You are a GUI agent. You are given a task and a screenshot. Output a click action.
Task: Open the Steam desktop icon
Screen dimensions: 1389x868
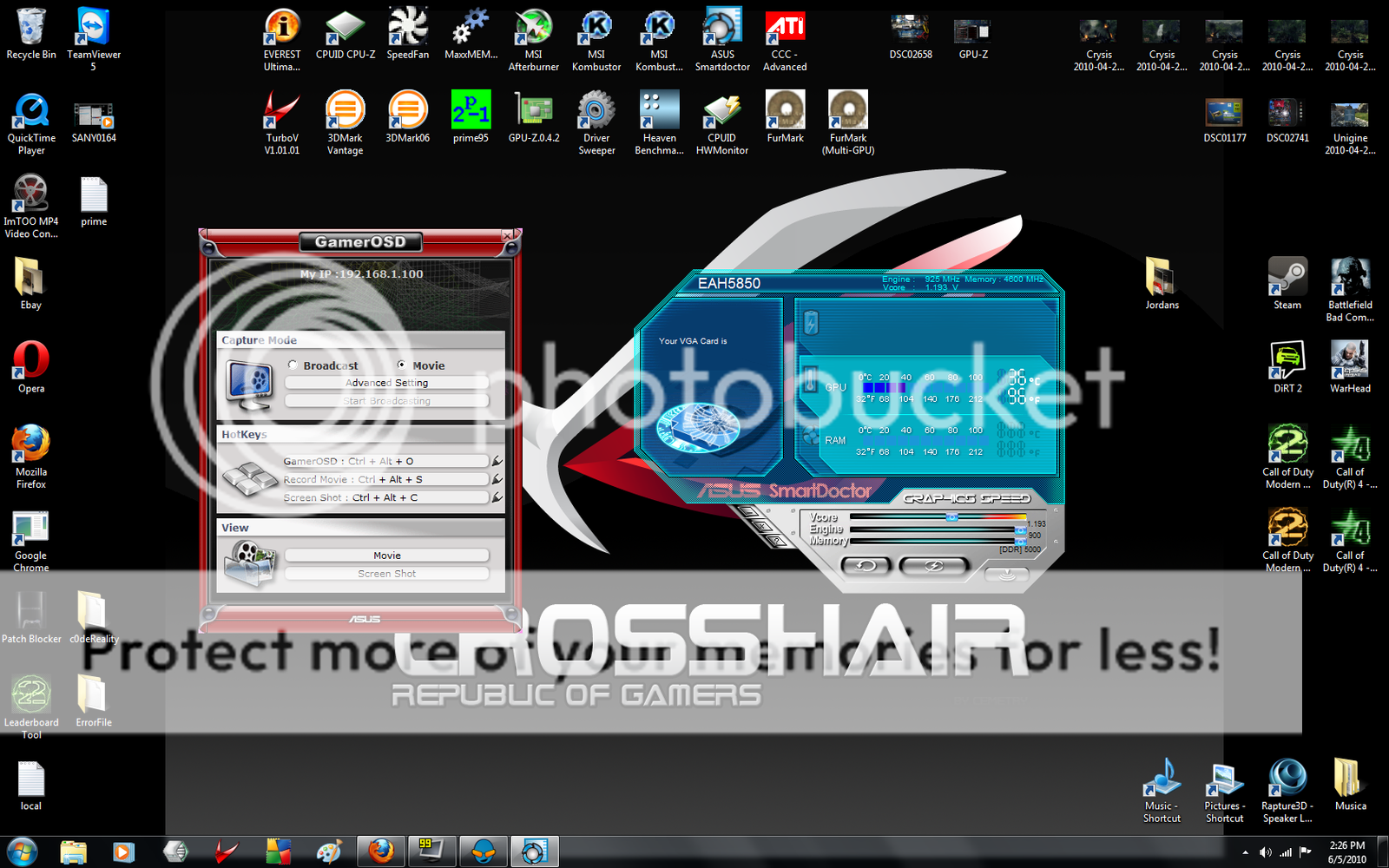click(1287, 285)
